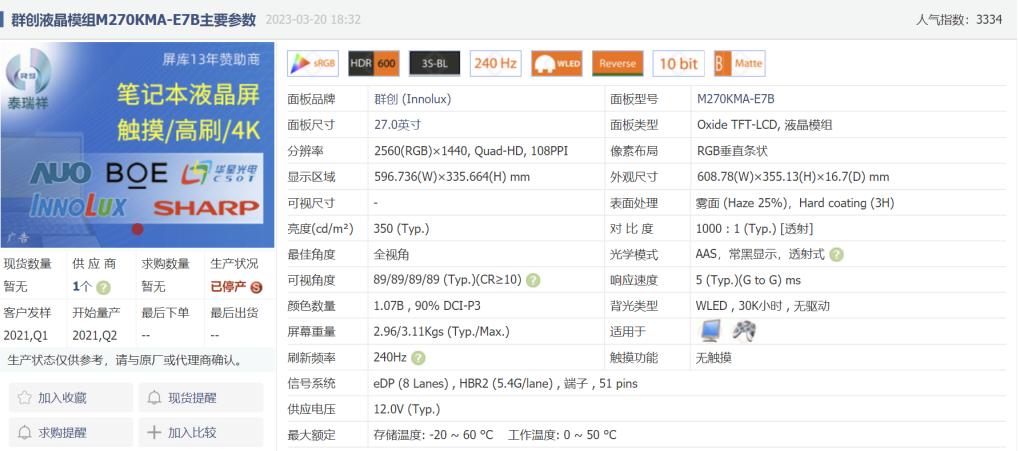Open the 群创 (Innolux) brand link
The height and width of the screenshot is (451, 1018).
point(412,99)
